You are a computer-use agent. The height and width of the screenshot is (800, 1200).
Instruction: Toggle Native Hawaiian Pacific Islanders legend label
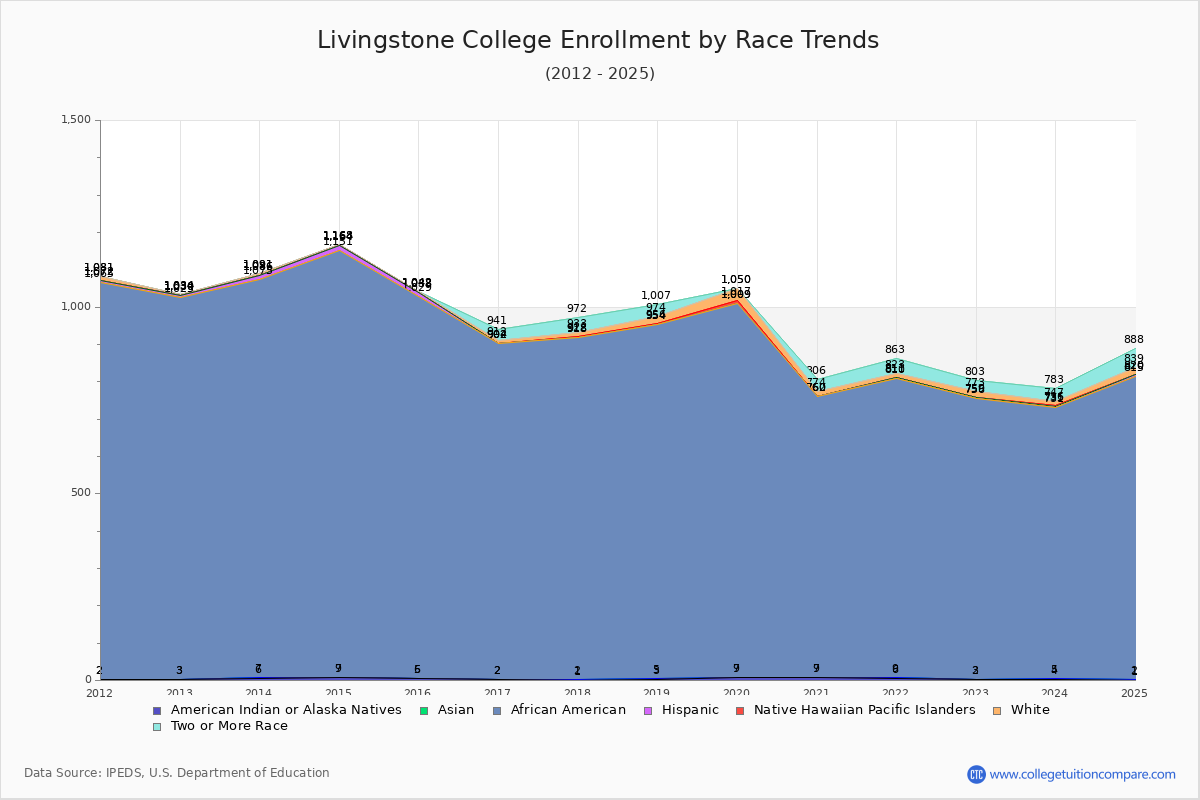pos(865,710)
